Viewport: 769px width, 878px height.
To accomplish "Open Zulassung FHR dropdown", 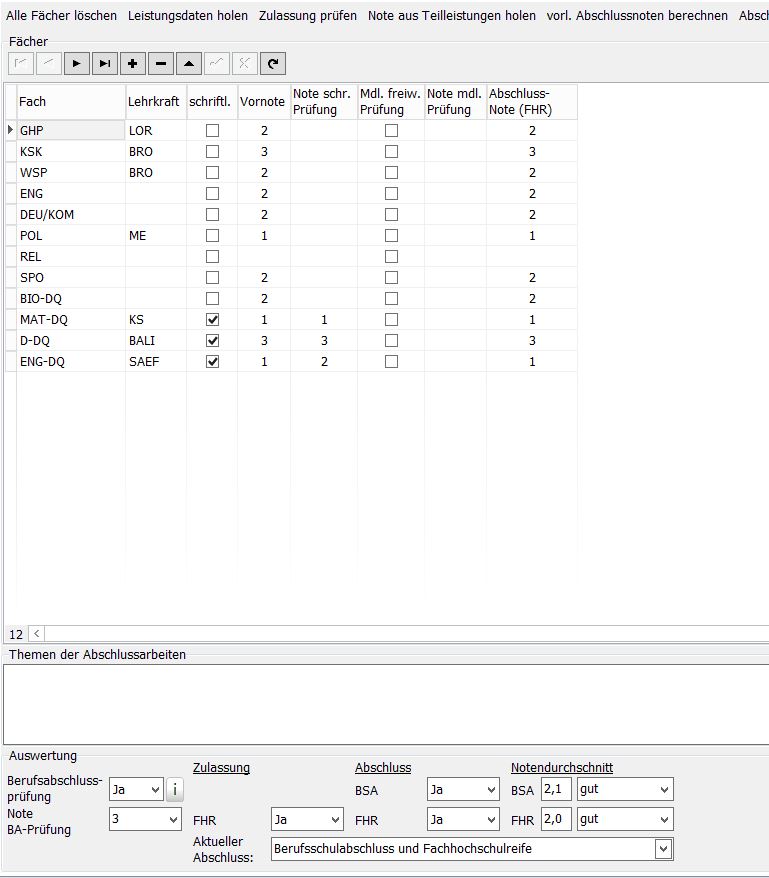I will [307, 820].
